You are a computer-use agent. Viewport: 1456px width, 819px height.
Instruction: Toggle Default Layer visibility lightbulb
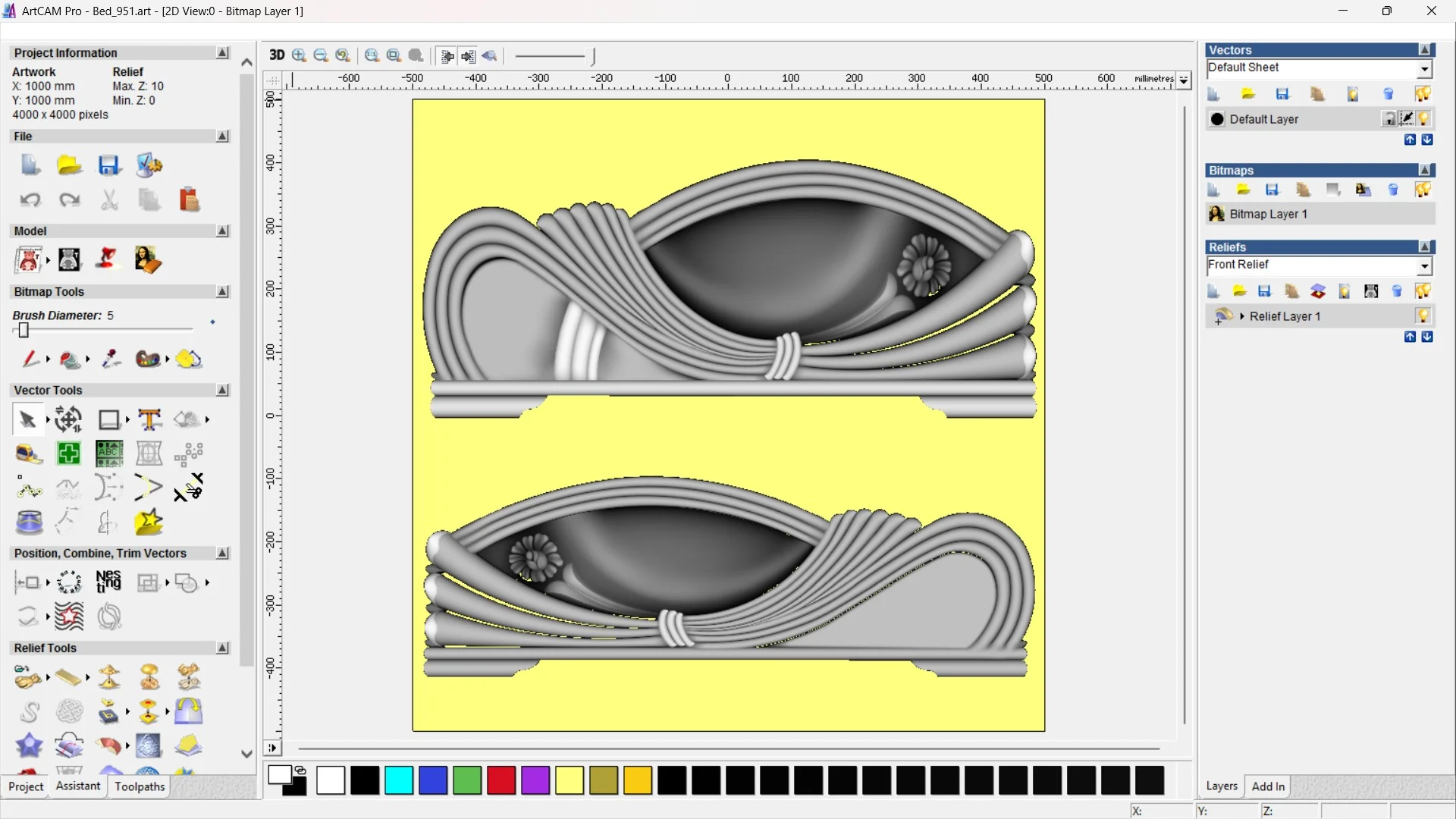point(1424,119)
